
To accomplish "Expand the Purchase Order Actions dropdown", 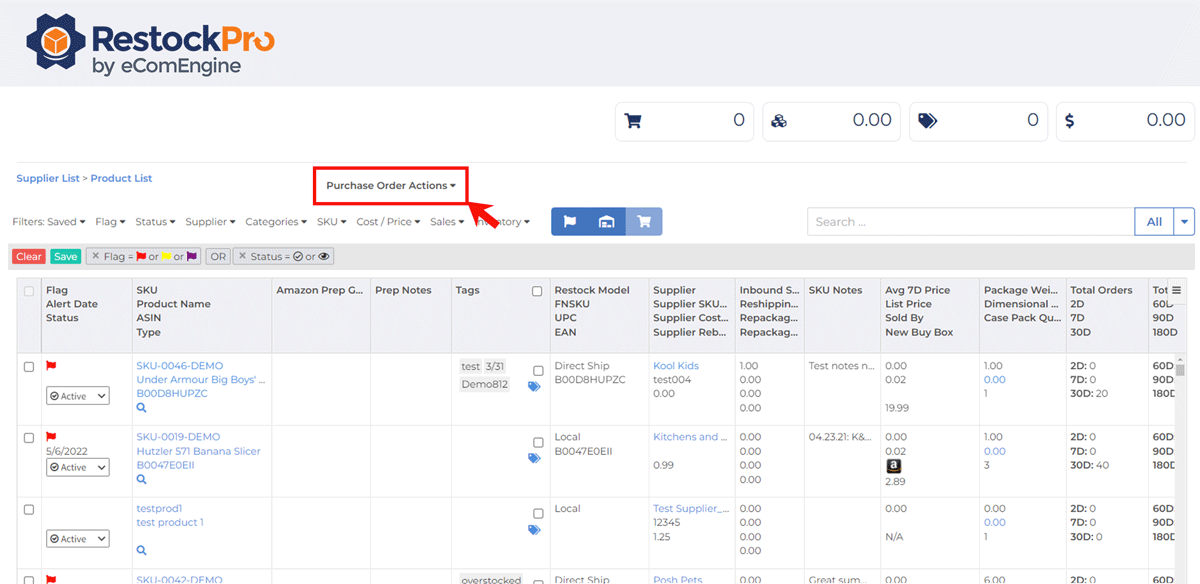I will [391, 186].
